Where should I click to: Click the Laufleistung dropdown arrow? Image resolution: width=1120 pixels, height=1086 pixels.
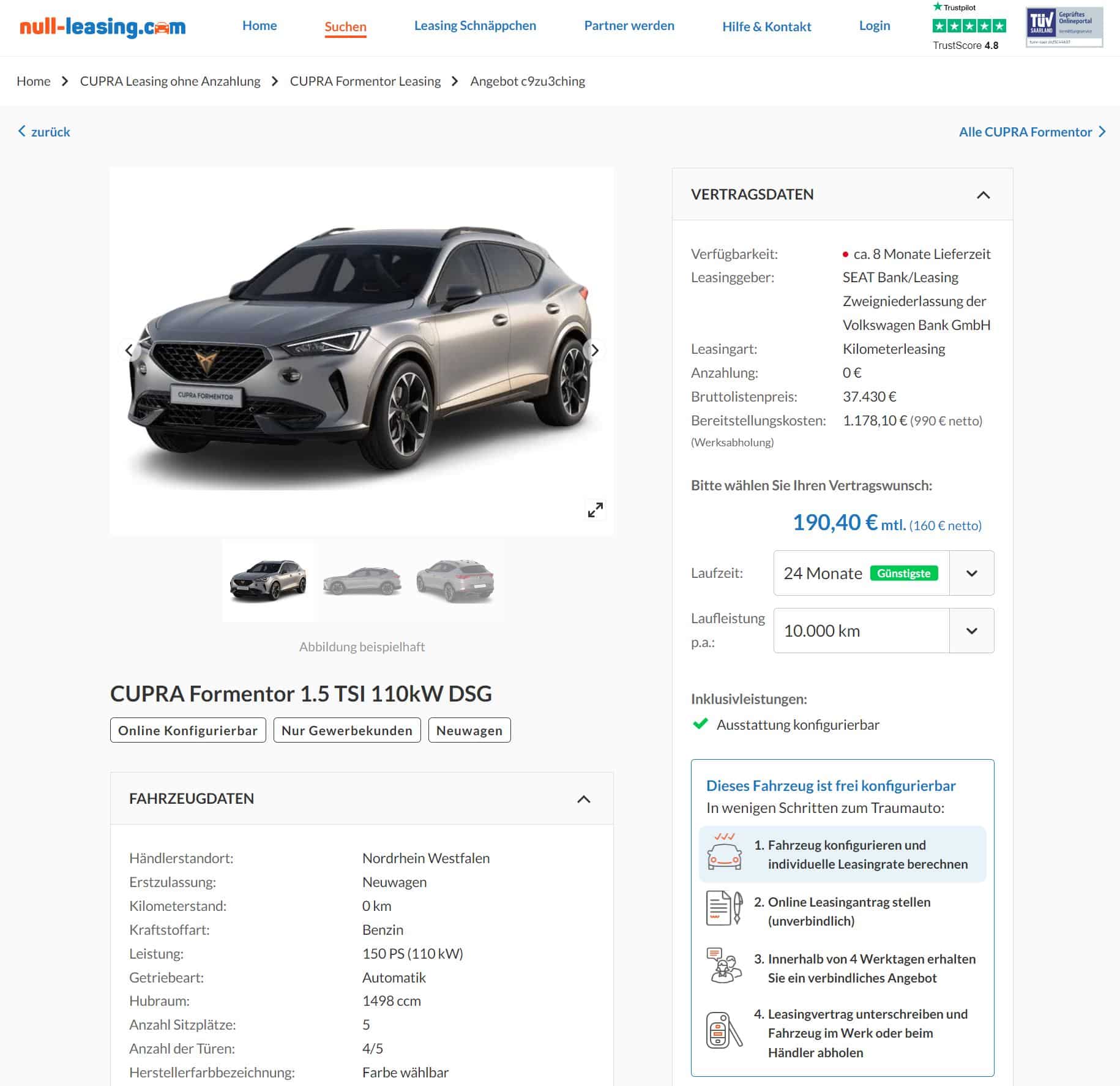click(972, 631)
